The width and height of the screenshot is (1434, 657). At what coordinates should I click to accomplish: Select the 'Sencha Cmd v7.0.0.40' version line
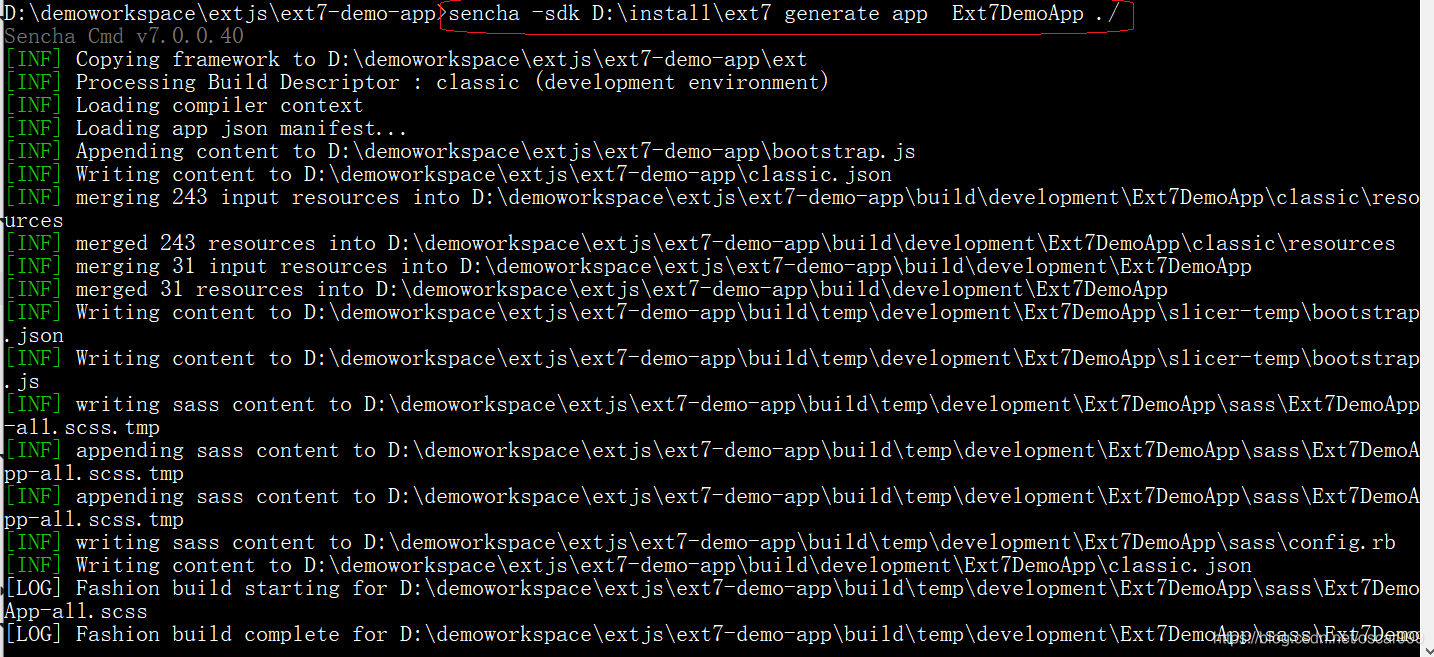(124, 36)
